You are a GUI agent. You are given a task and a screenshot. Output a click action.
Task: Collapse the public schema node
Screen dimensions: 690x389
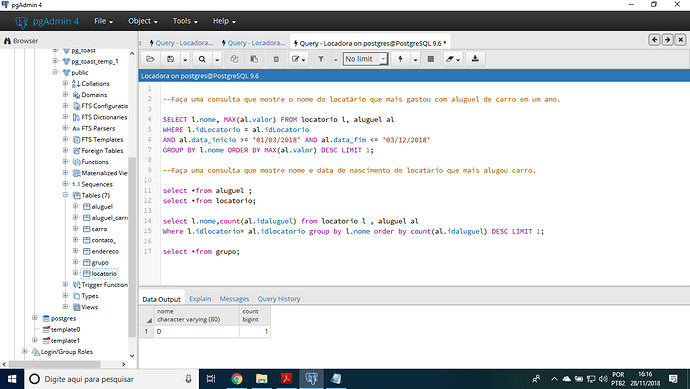point(55,72)
